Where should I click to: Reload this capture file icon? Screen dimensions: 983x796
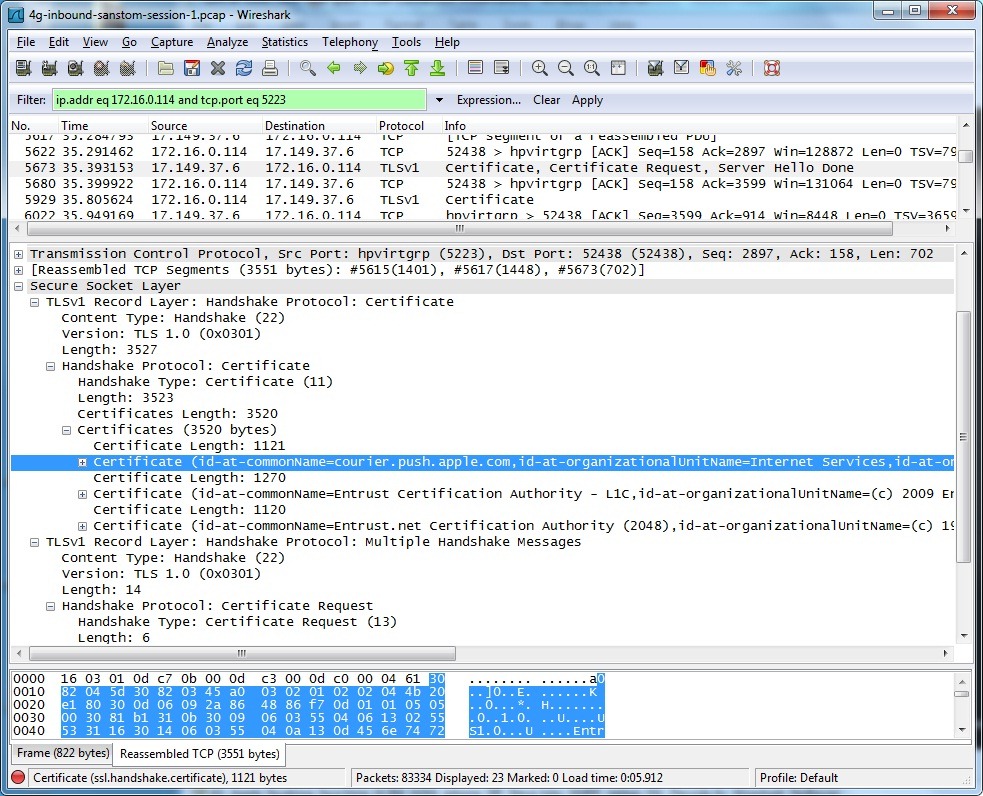(x=244, y=68)
